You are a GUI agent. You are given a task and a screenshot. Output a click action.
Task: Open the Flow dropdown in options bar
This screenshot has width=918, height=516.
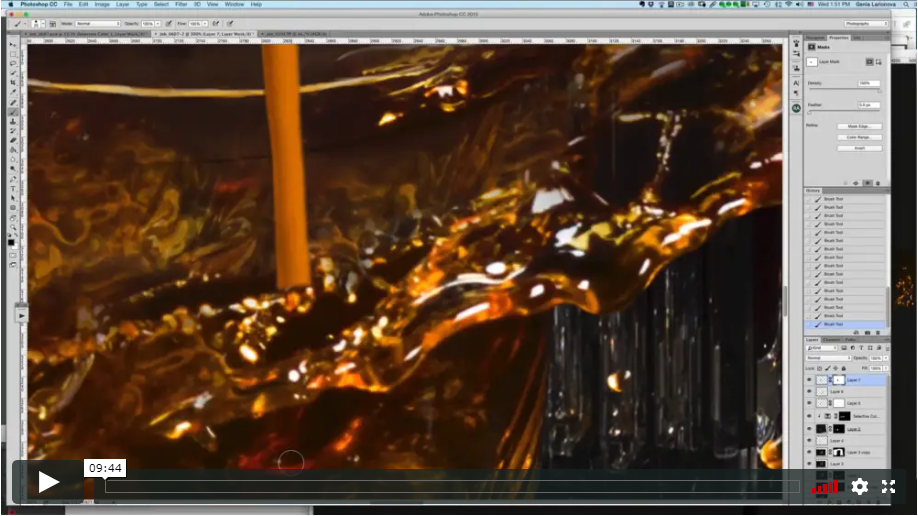[205, 24]
